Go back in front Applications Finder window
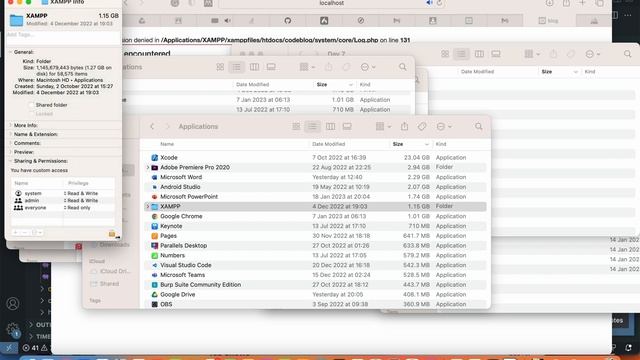This screenshot has width=640, height=360. (152, 127)
